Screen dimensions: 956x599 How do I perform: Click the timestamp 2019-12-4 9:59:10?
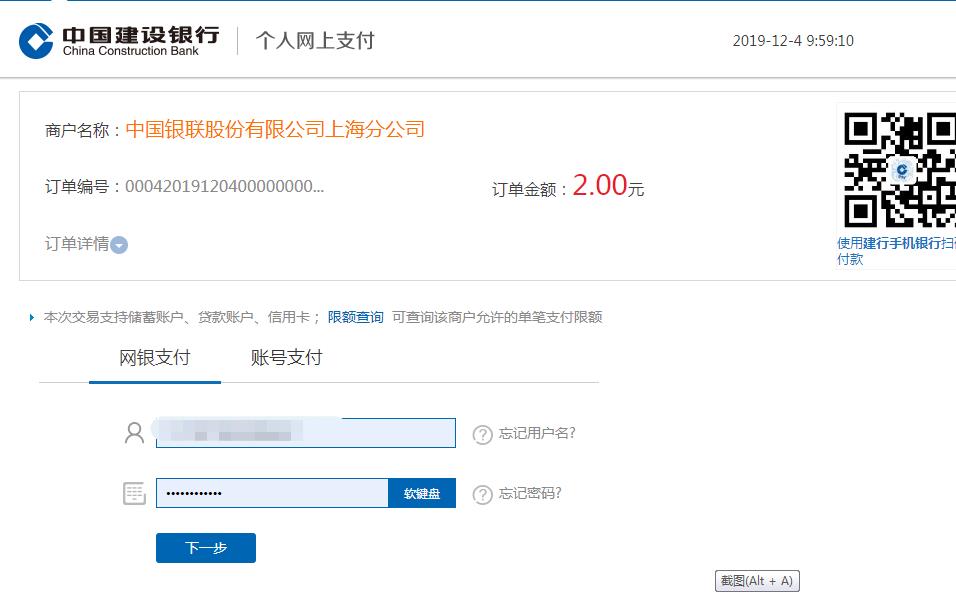(x=793, y=41)
